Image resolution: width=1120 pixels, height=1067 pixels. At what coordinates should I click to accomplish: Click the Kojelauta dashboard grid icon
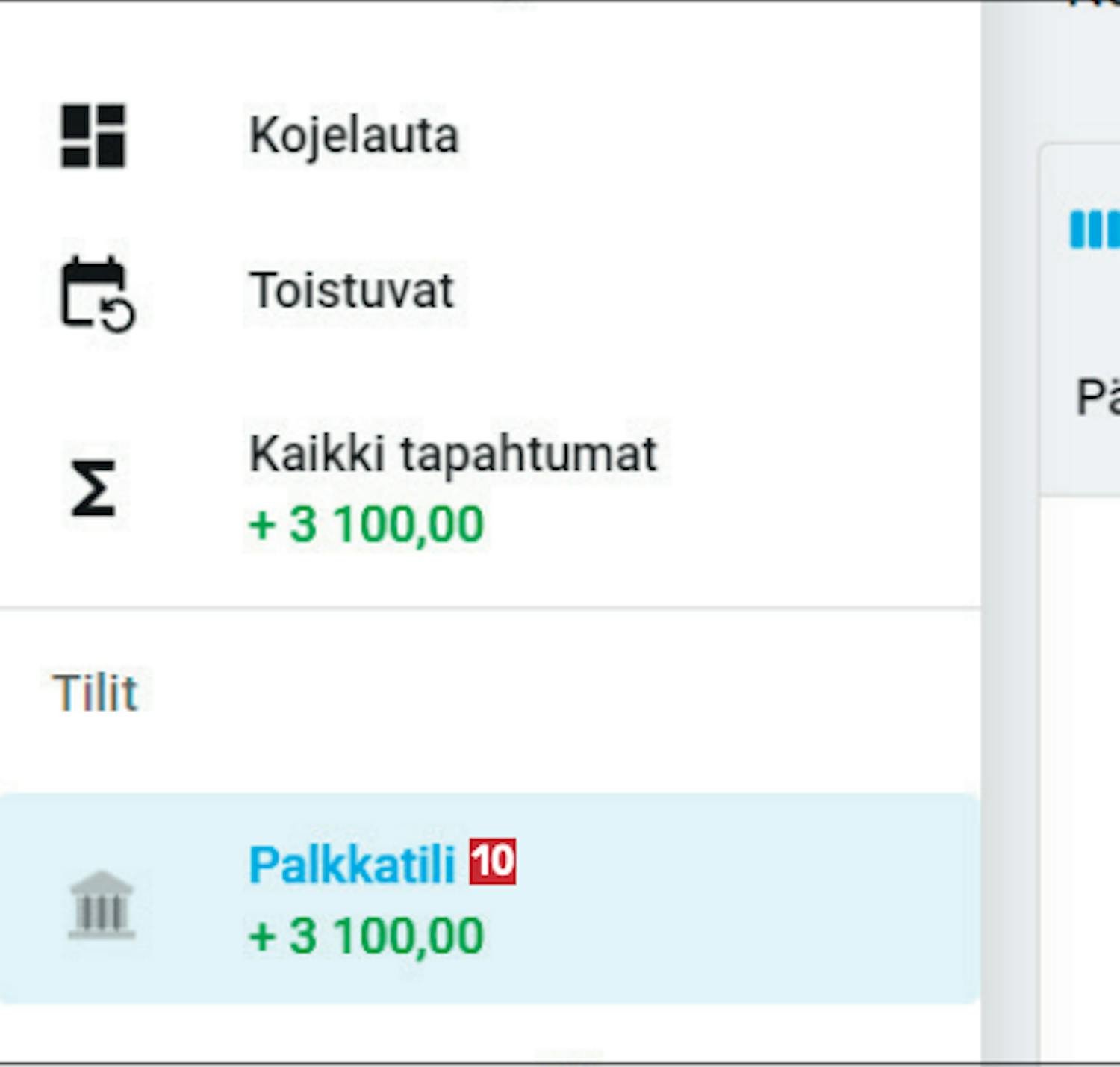coord(93,136)
